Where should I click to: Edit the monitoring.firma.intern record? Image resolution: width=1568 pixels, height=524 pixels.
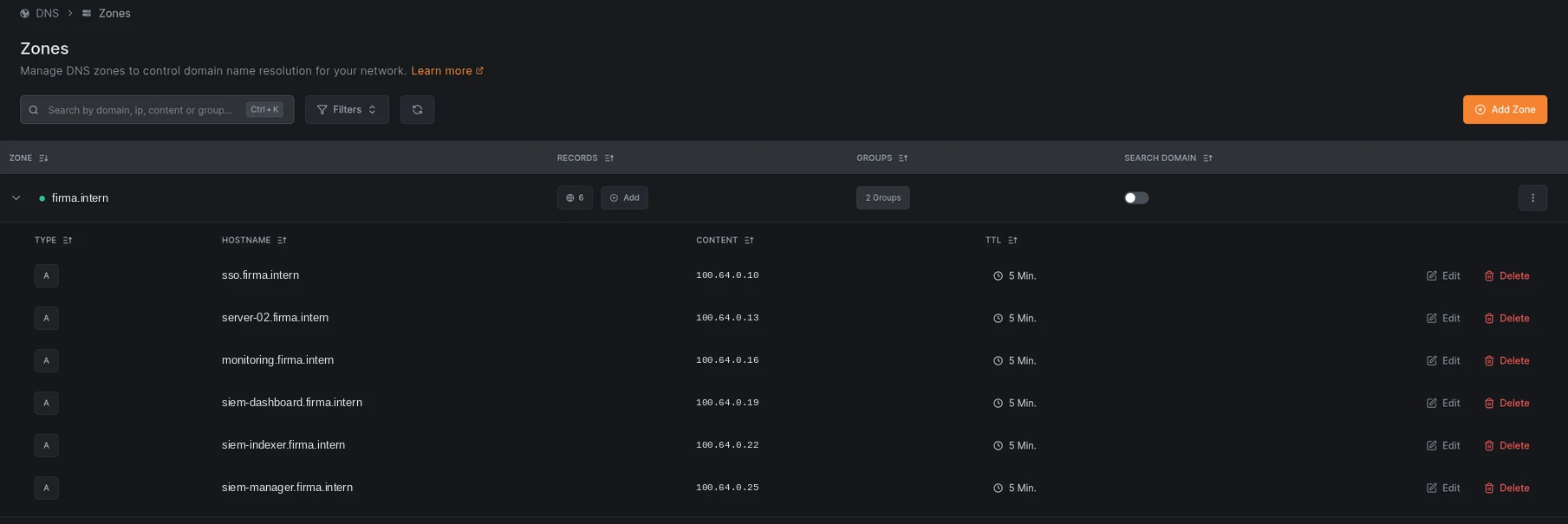click(1443, 361)
